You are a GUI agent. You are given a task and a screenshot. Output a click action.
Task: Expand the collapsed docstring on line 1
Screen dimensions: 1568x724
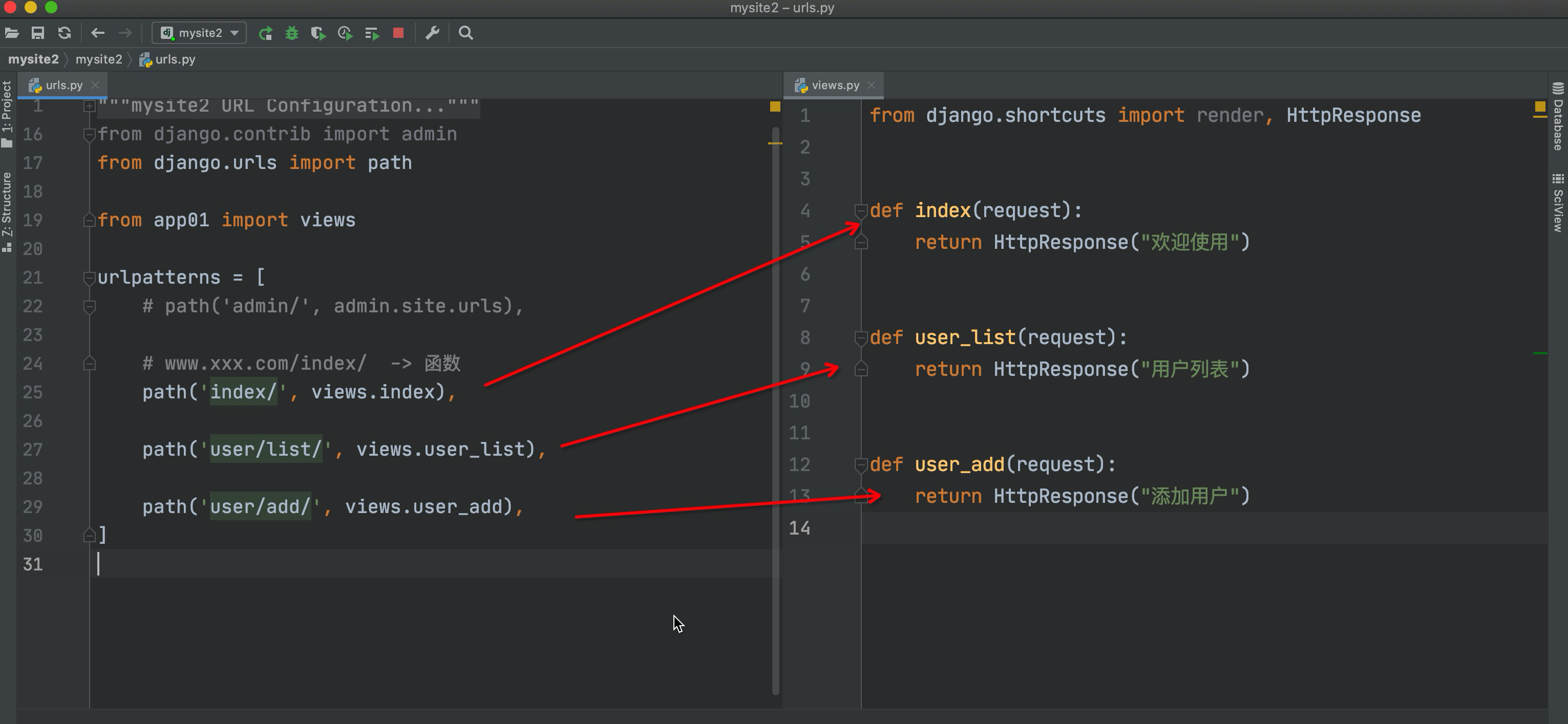[90, 107]
